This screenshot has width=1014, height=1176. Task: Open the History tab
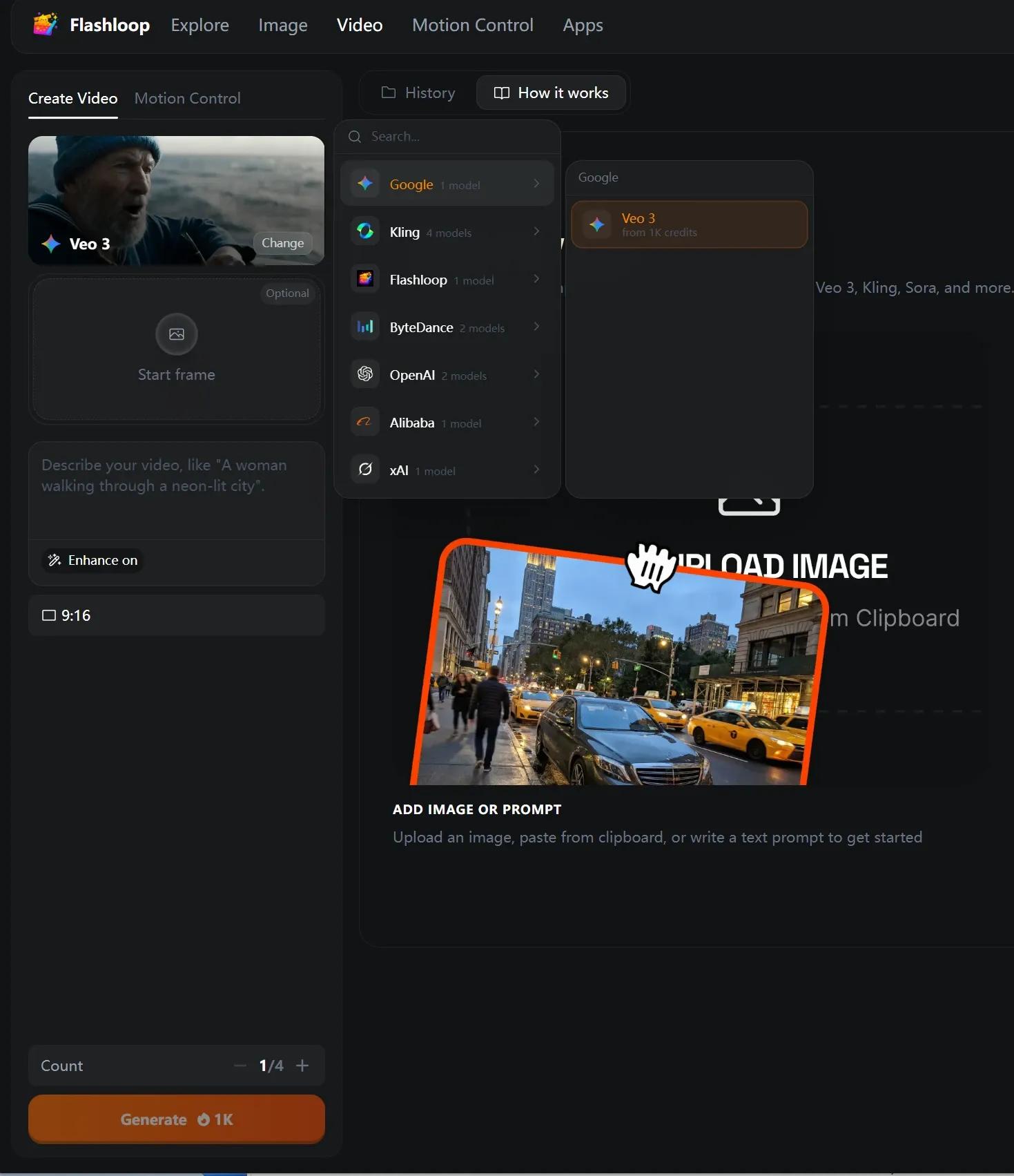click(x=418, y=93)
